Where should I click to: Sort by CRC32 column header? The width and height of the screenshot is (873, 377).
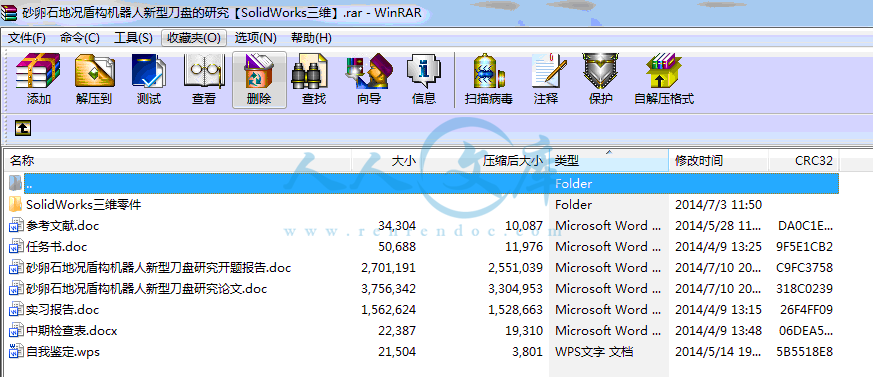pos(804,161)
